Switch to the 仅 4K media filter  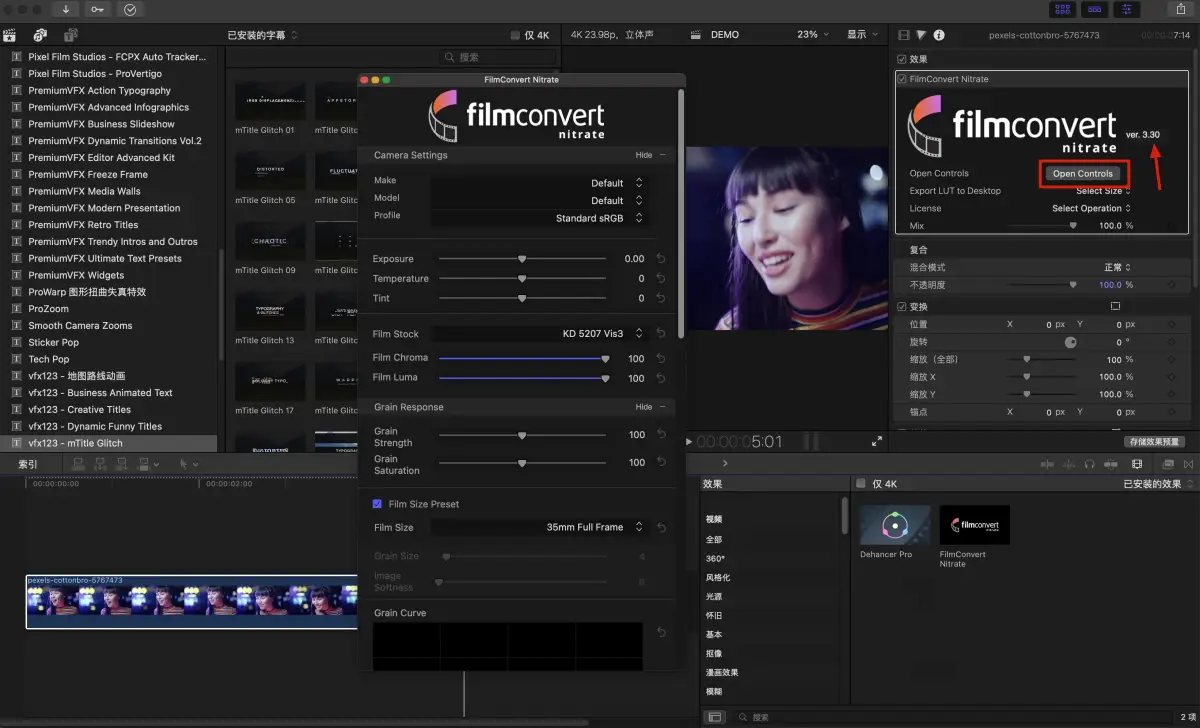[x=530, y=33]
